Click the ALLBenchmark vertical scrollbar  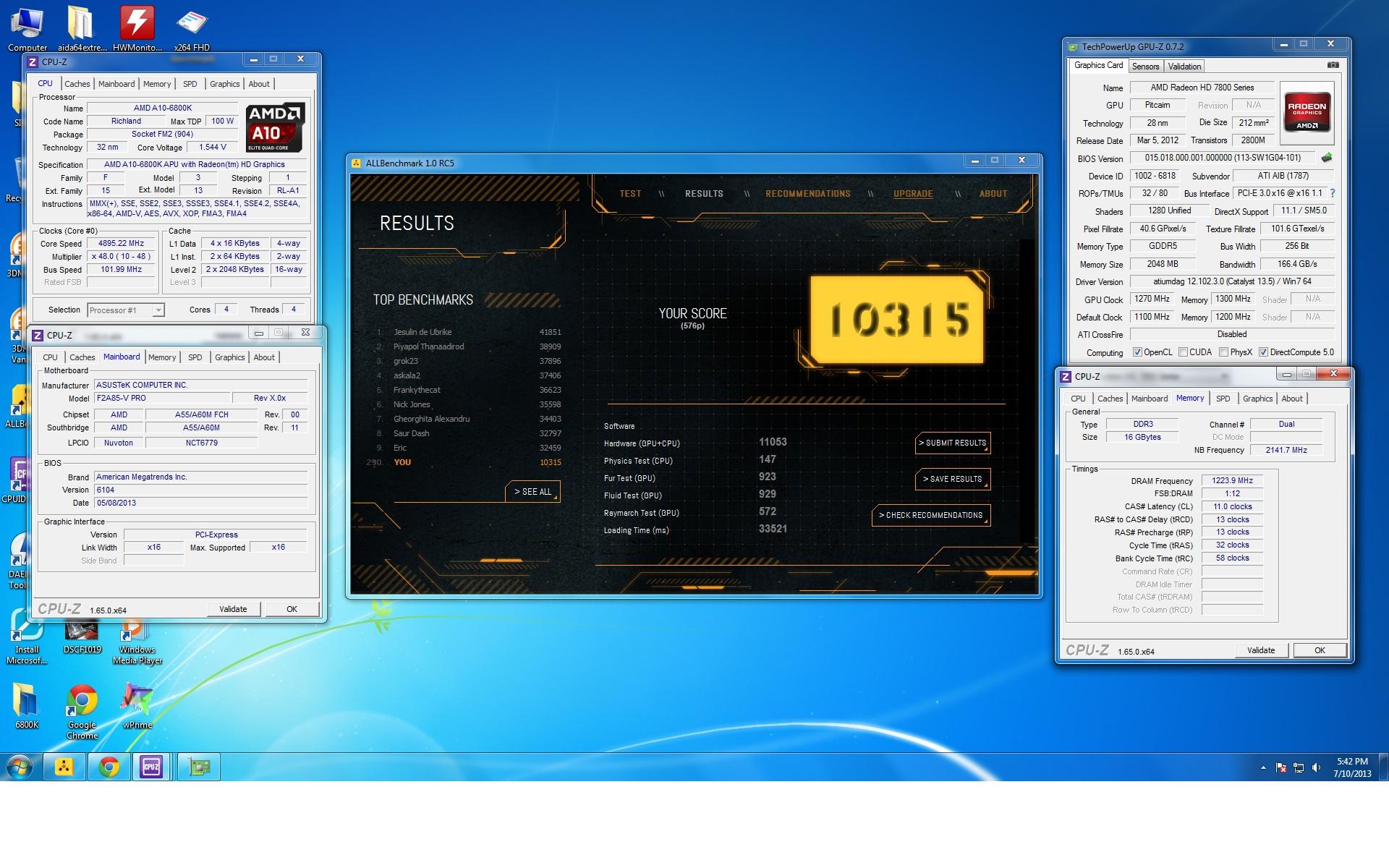1027,391
